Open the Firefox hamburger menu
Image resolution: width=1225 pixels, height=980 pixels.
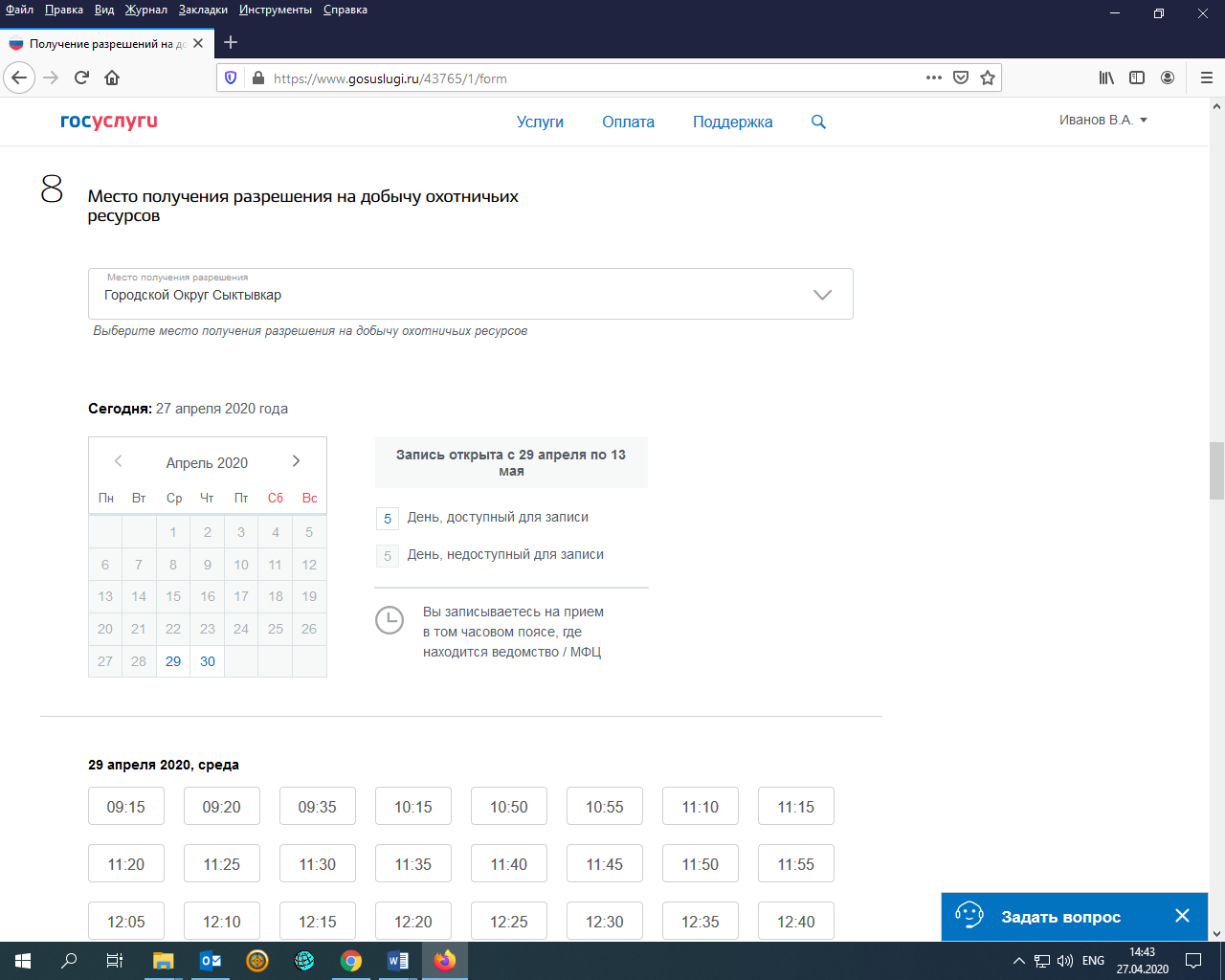1206,78
